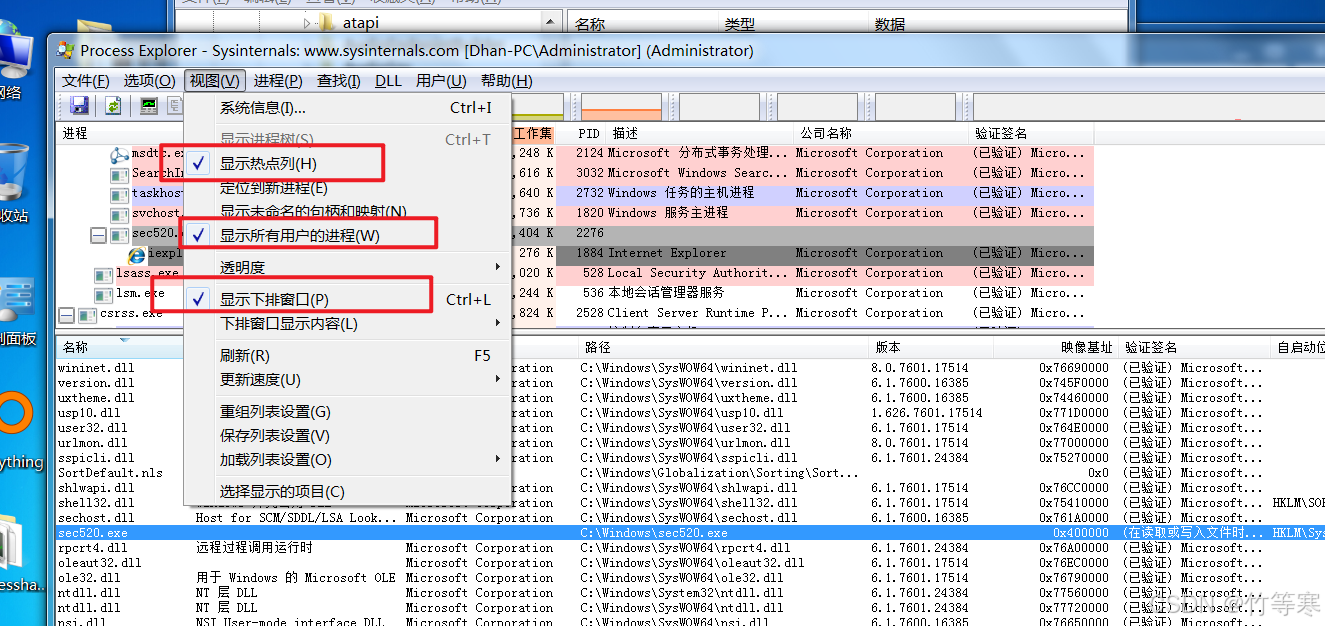Open the DLL menu
Viewport: 1325px width, 626px height.
(388, 81)
